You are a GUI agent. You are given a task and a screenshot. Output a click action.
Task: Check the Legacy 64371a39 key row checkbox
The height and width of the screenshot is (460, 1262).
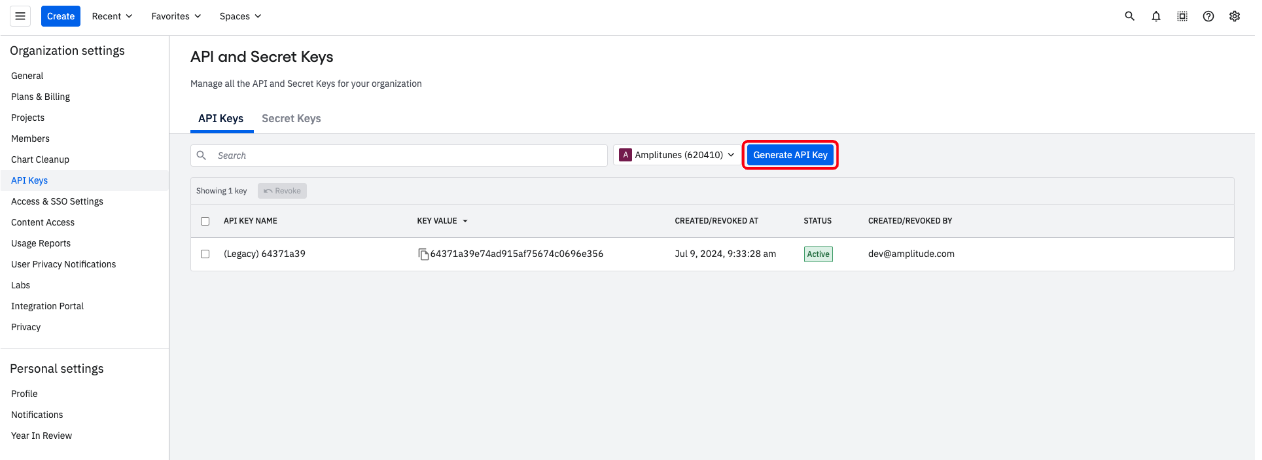[x=205, y=254]
